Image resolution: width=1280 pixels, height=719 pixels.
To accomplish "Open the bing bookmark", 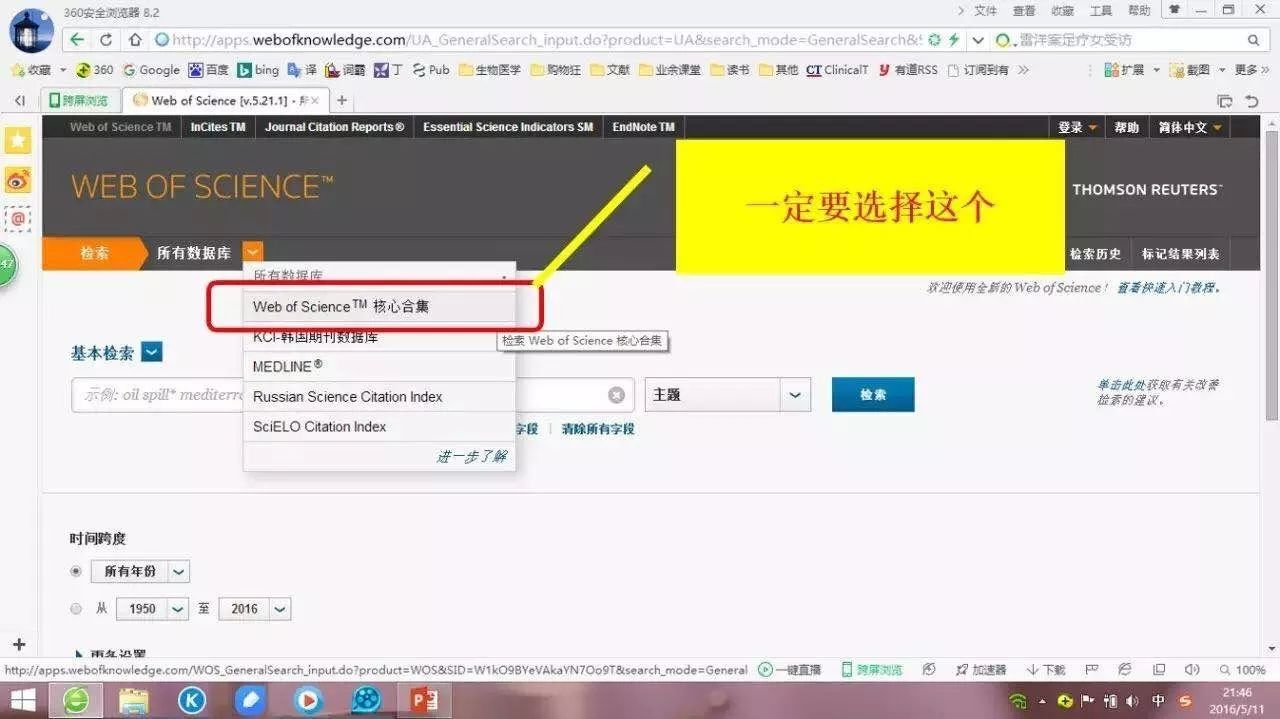I will pos(258,70).
